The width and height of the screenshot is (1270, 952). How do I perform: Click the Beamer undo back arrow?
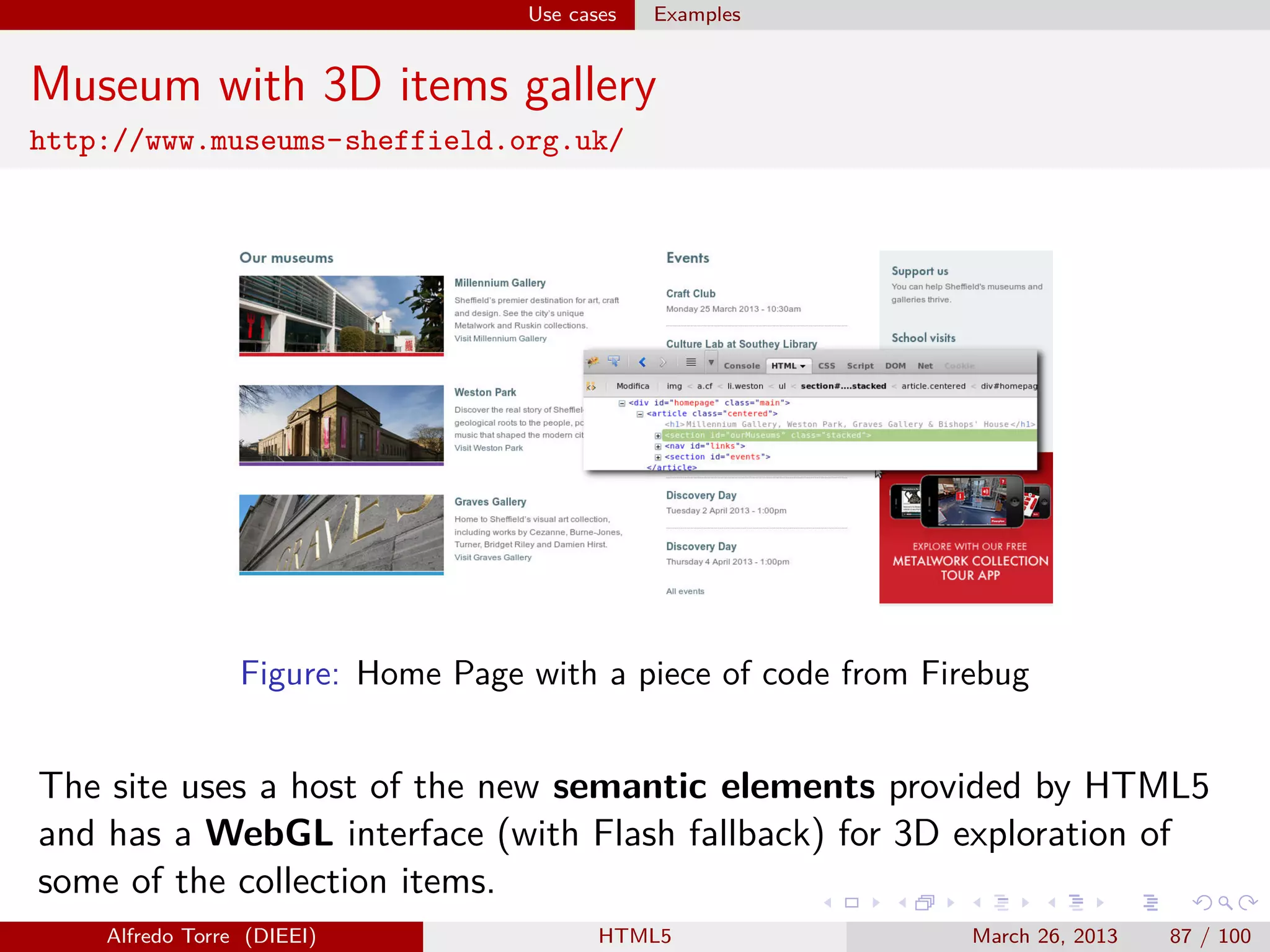click(1202, 902)
